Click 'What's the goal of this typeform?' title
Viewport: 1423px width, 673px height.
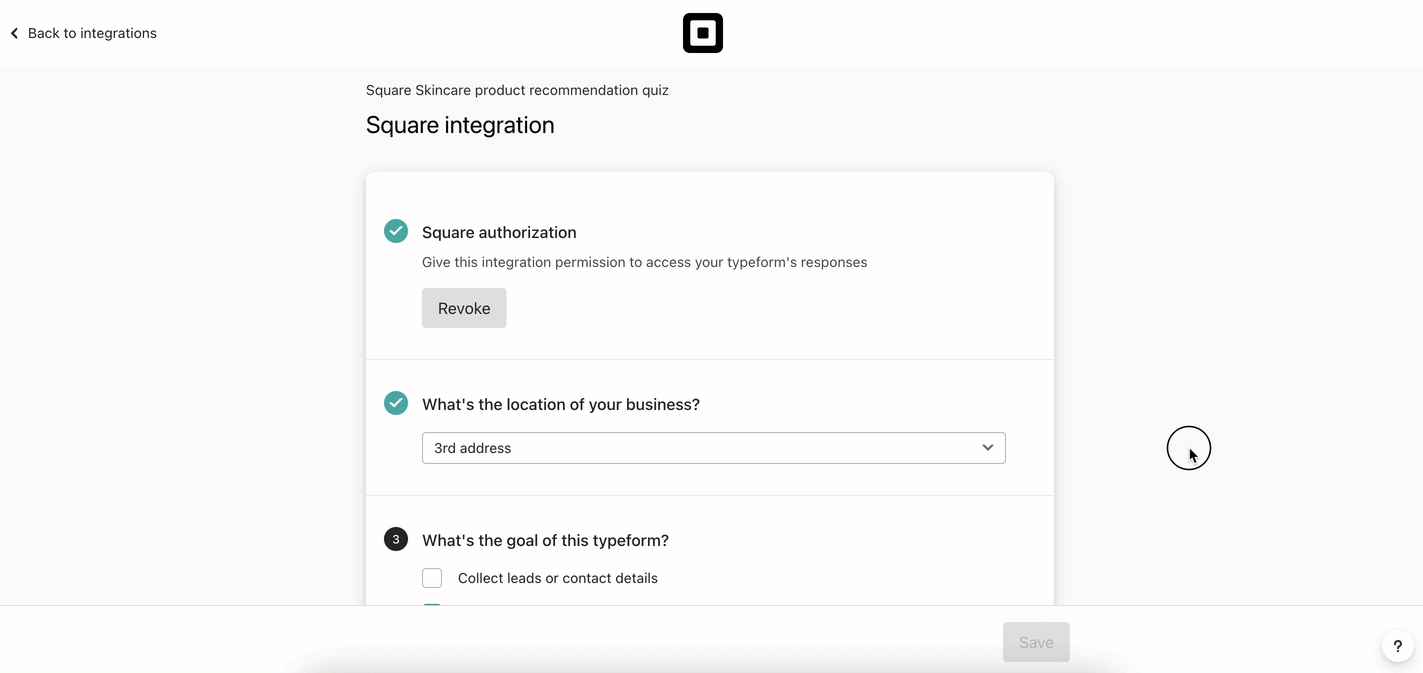[545, 540]
